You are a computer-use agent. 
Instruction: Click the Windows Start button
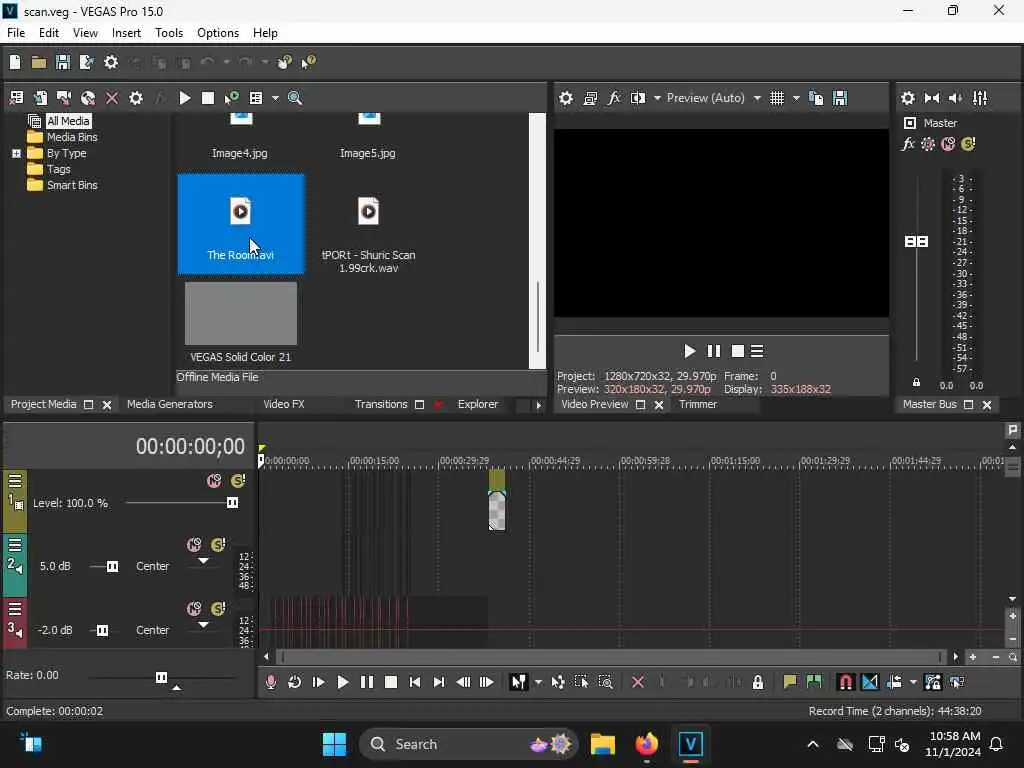pyautogui.click(x=334, y=744)
